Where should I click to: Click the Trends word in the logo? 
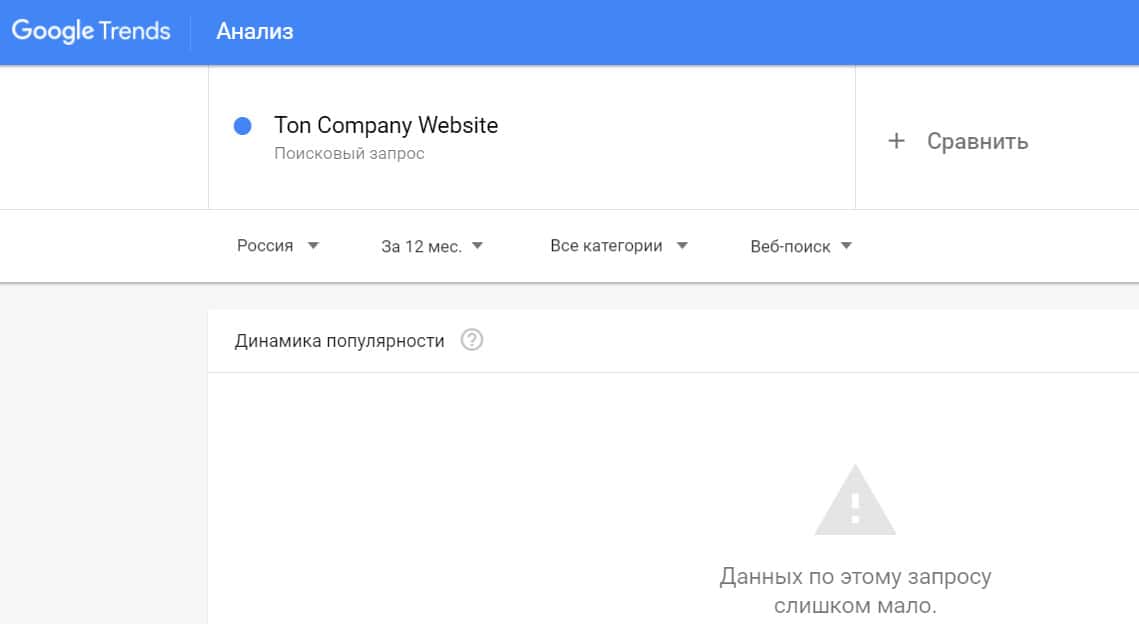tap(135, 31)
